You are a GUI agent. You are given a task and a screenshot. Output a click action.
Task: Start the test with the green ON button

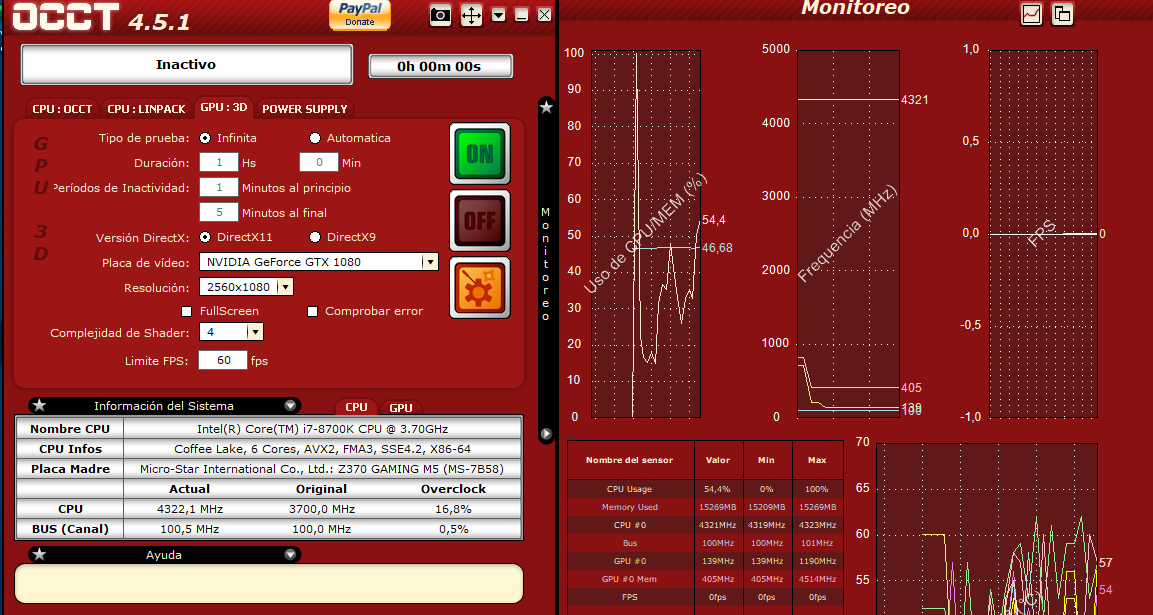click(x=479, y=153)
